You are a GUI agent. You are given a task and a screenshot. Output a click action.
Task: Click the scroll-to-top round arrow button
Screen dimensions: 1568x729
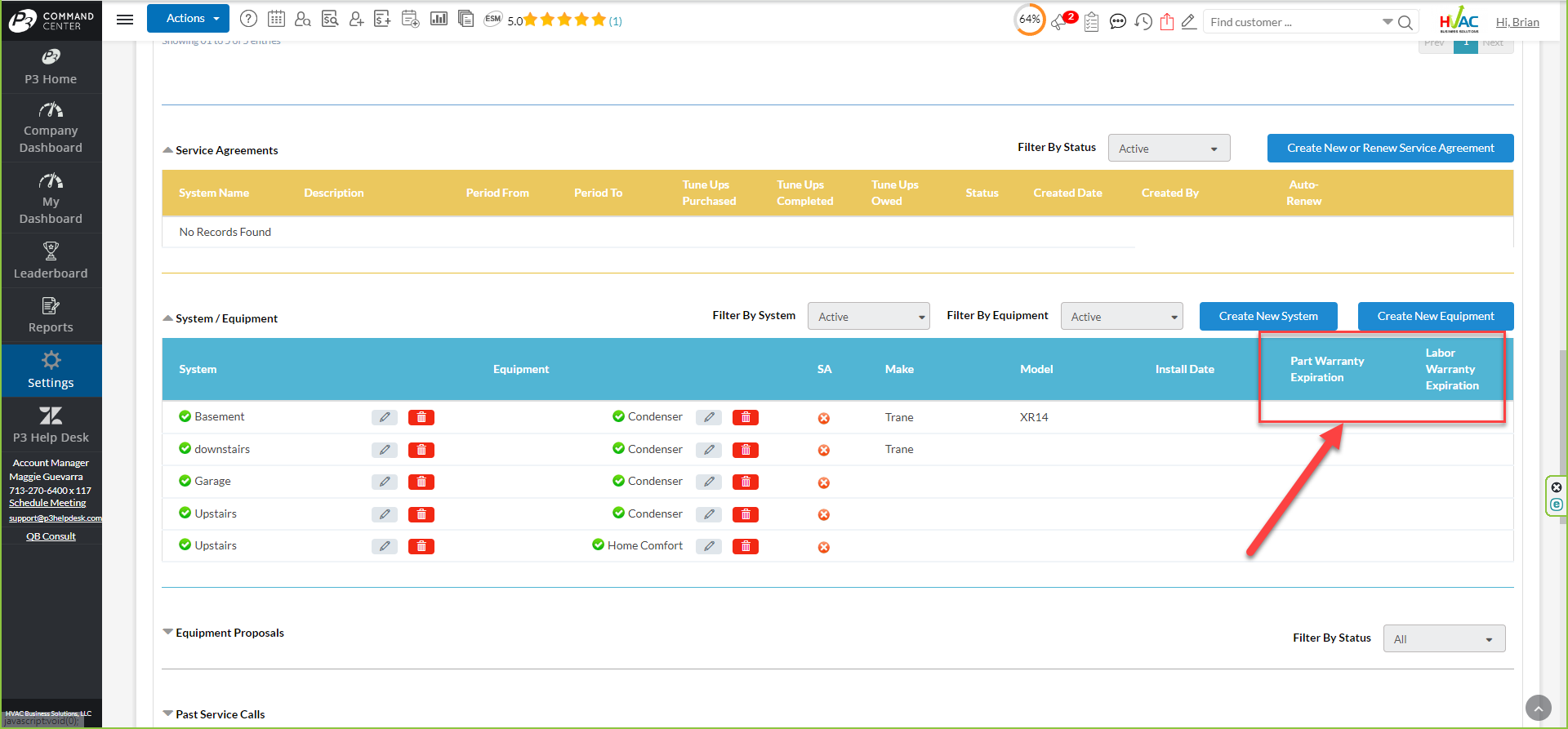click(1538, 708)
